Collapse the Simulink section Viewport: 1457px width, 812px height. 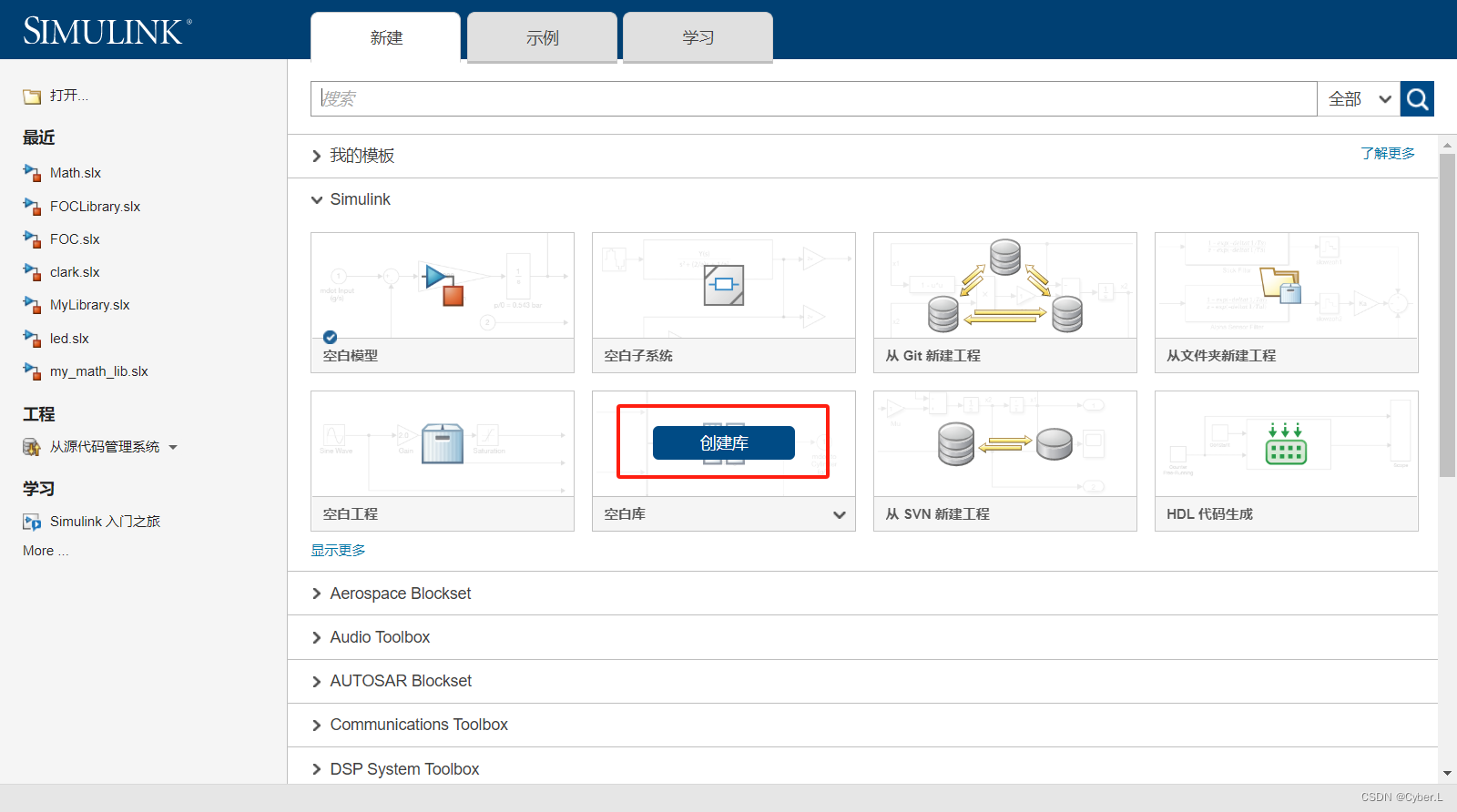point(316,200)
